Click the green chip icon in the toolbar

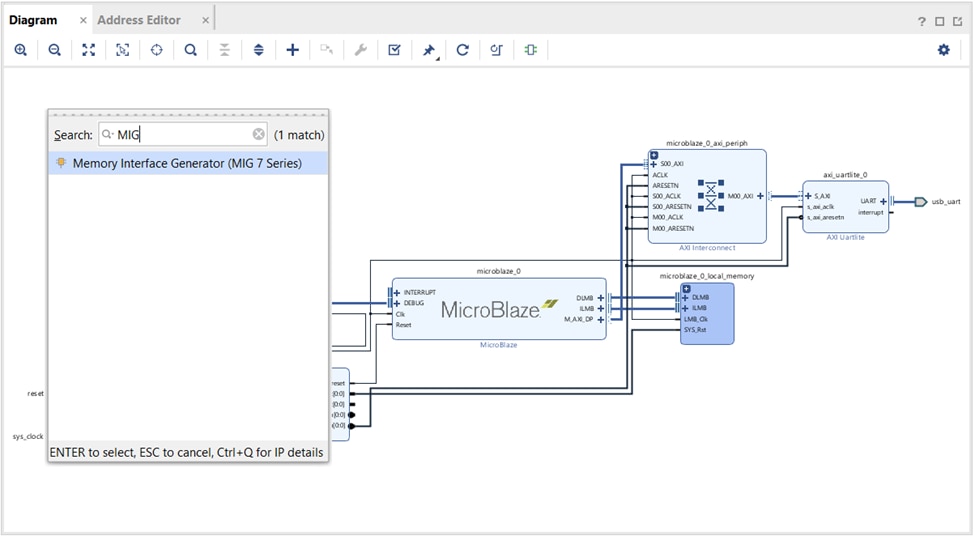point(530,50)
